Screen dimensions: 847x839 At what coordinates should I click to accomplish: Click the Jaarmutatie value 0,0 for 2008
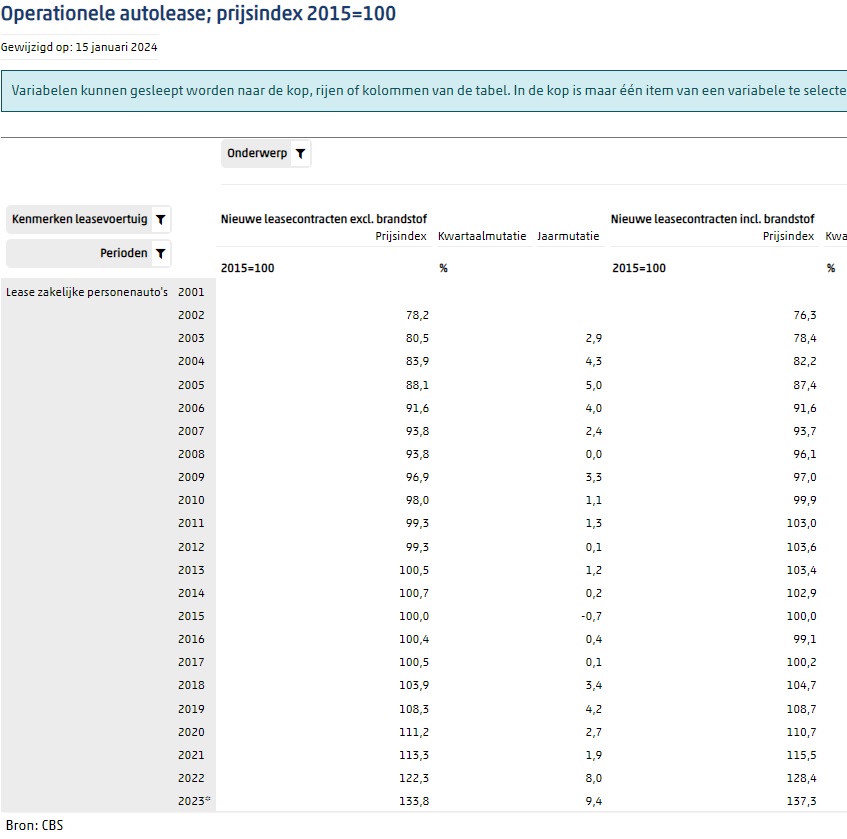[593, 454]
